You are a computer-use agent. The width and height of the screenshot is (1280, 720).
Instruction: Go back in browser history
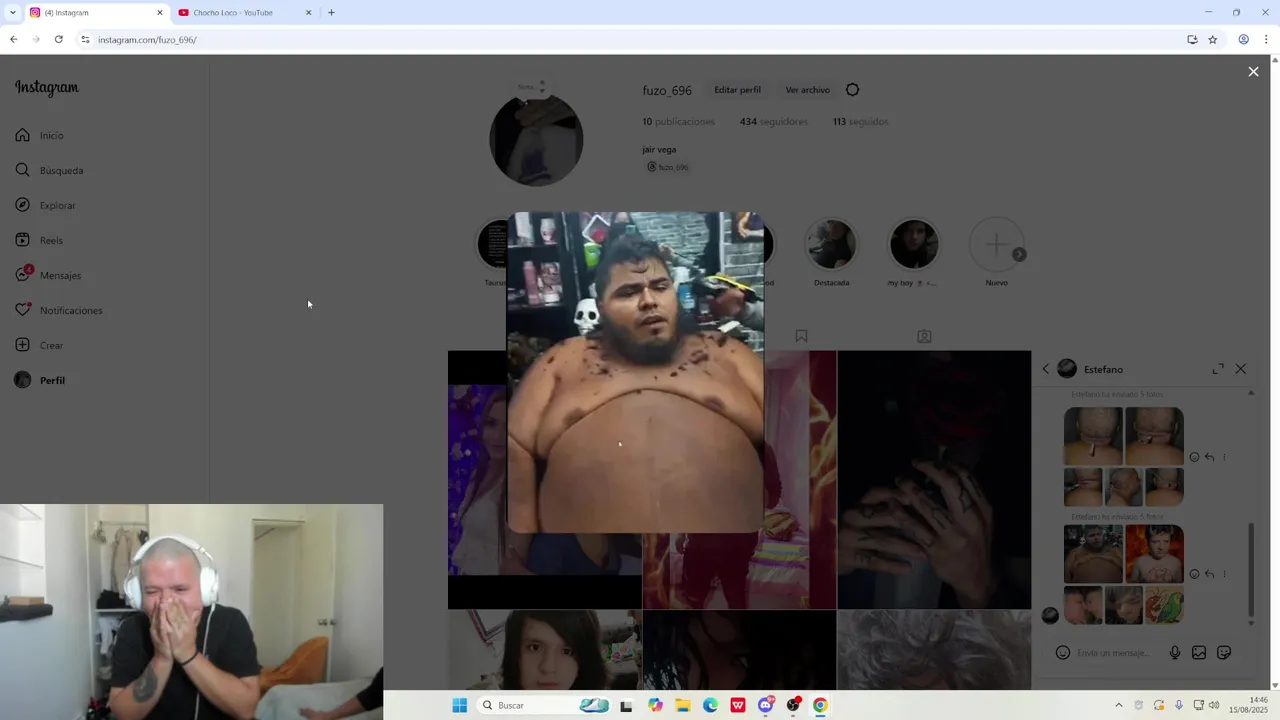tap(13, 40)
